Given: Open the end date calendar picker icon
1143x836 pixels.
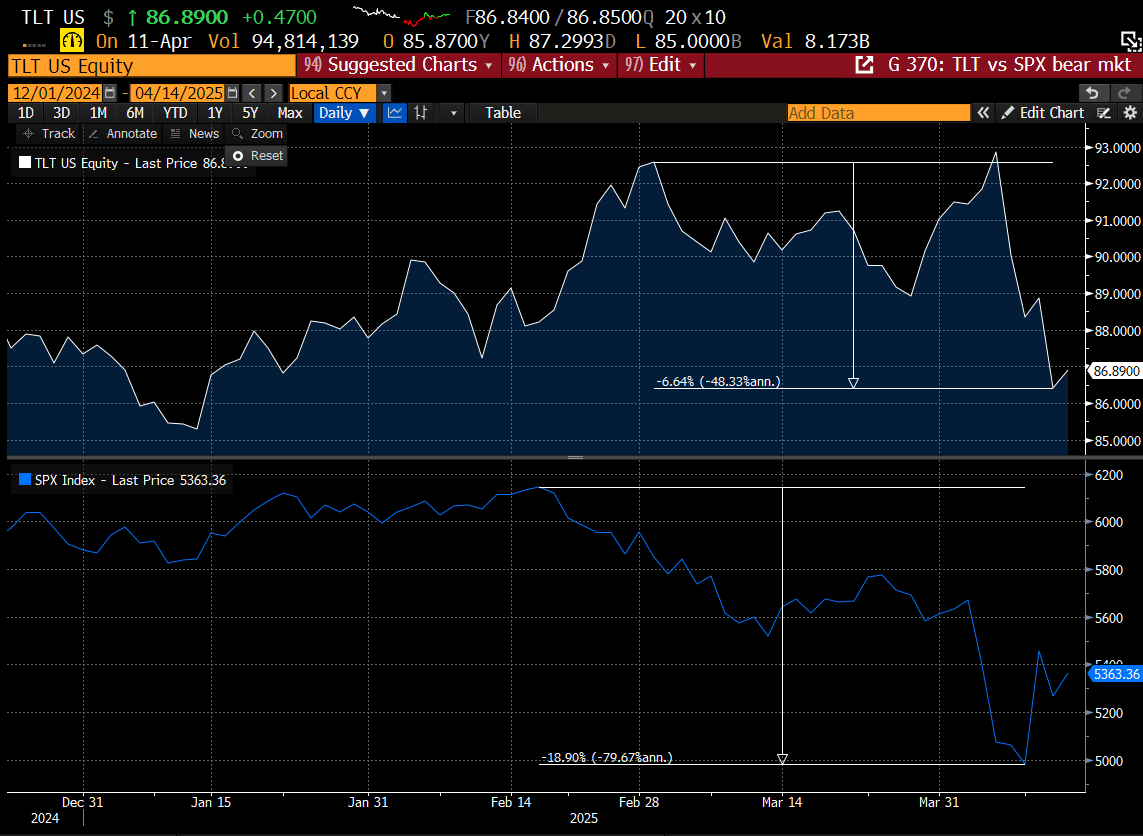Looking at the screenshot, I should 232,93.
